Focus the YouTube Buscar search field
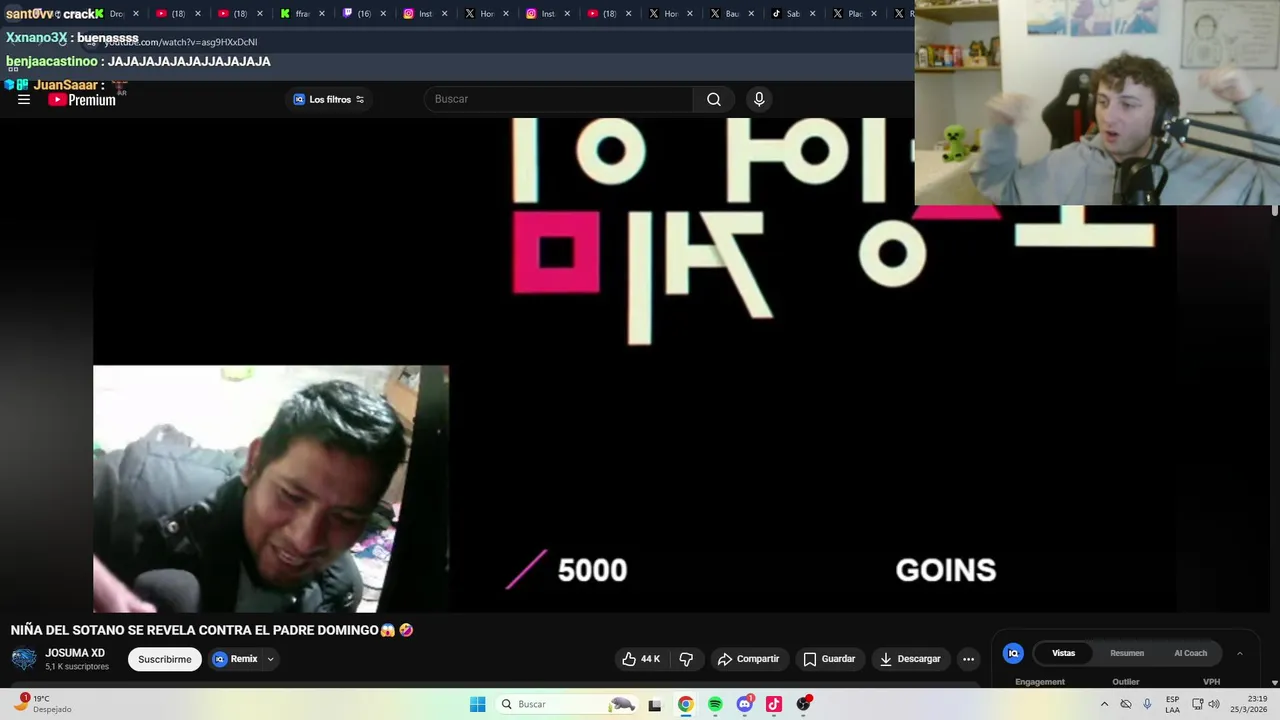Image resolution: width=1280 pixels, height=720 pixels. [558, 99]
